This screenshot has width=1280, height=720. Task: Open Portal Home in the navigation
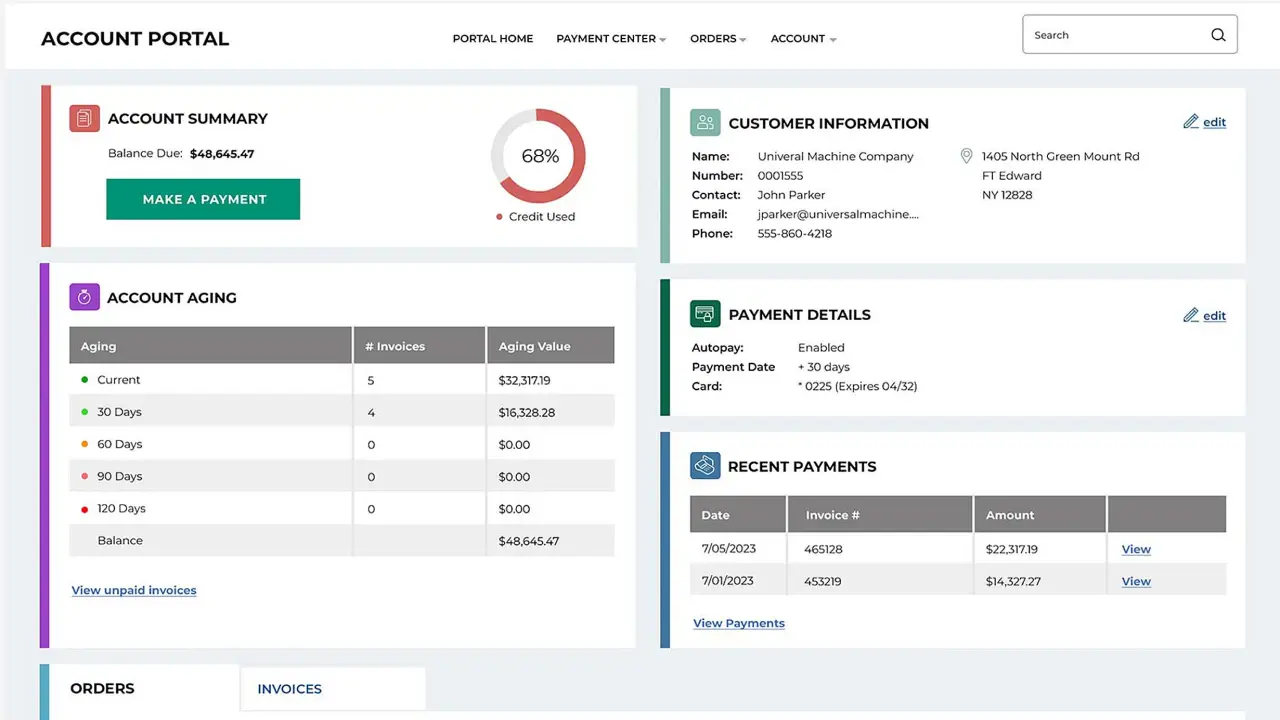point(493,39)
